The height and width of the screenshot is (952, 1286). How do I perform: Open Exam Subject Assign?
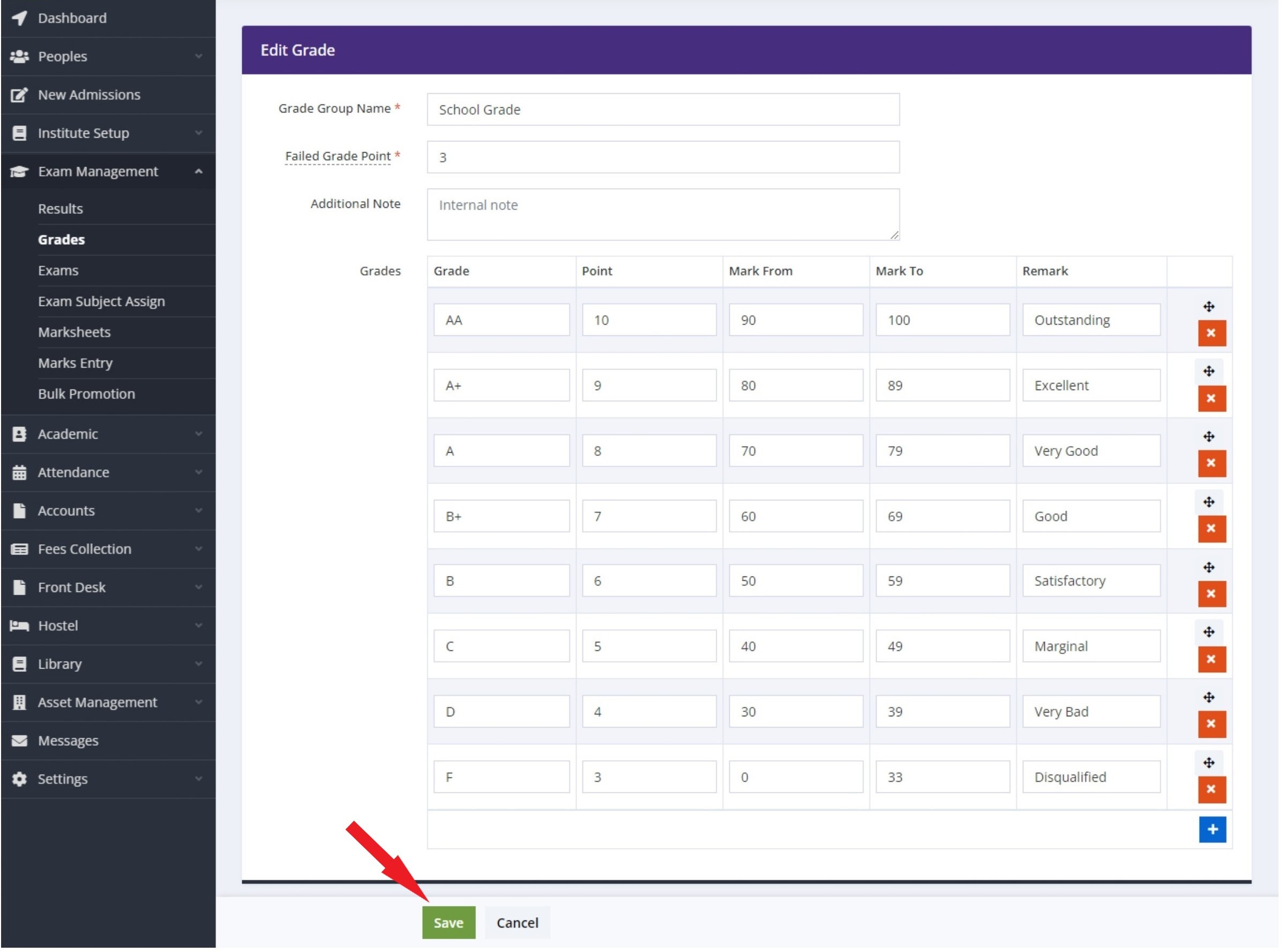pyautogui.click(x=102, y=303)
